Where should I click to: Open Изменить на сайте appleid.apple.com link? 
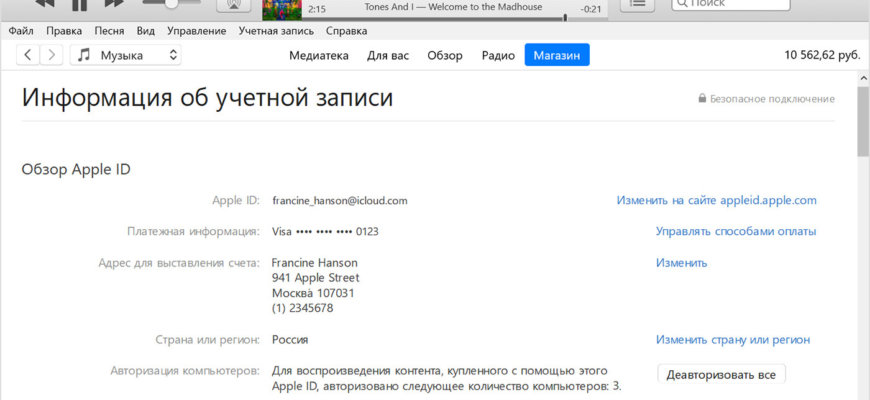[716, 200]
